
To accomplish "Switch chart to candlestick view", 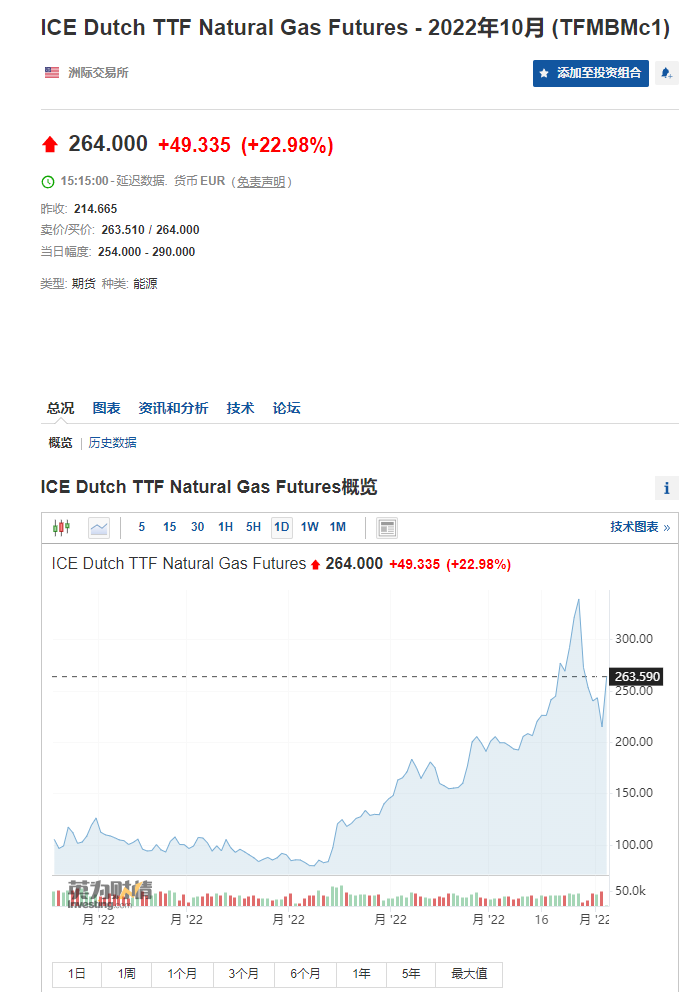I will pyautogui.click(x=62, y=527).
